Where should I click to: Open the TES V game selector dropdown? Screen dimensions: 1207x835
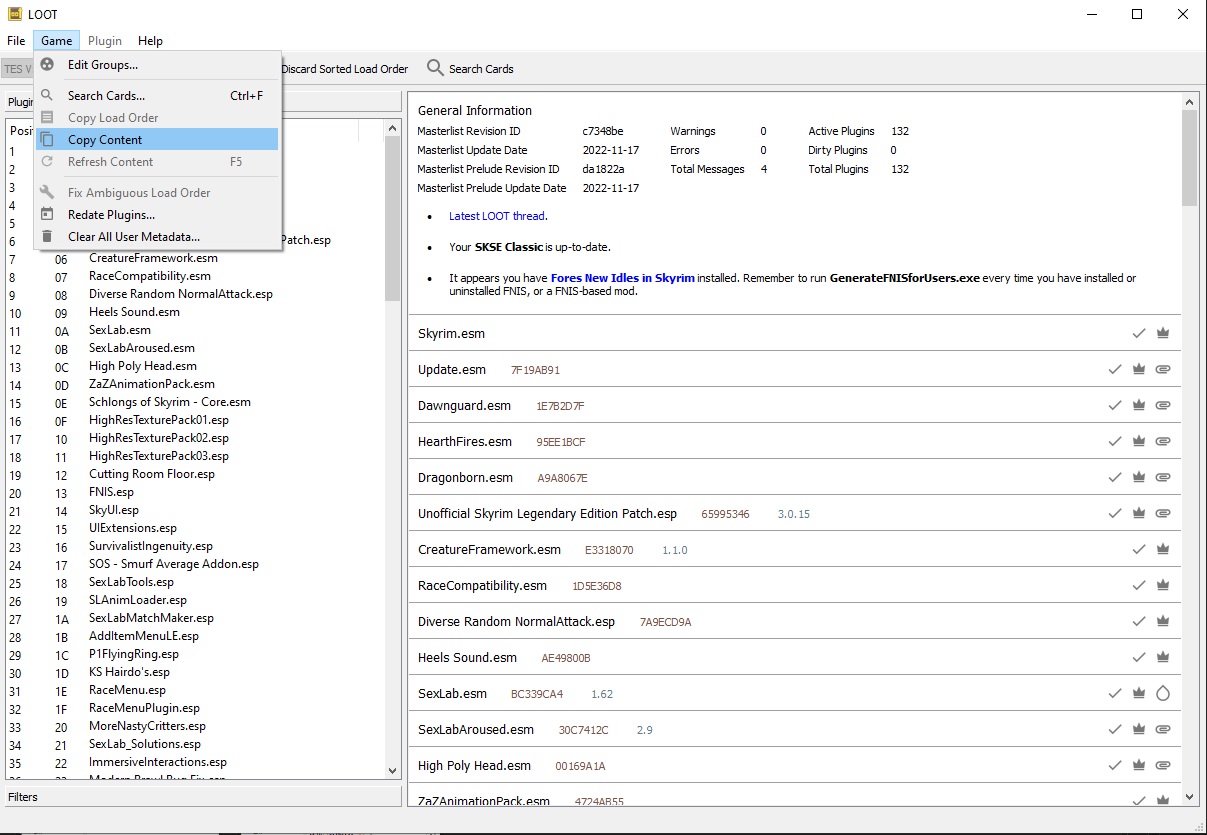coord(17,69)
